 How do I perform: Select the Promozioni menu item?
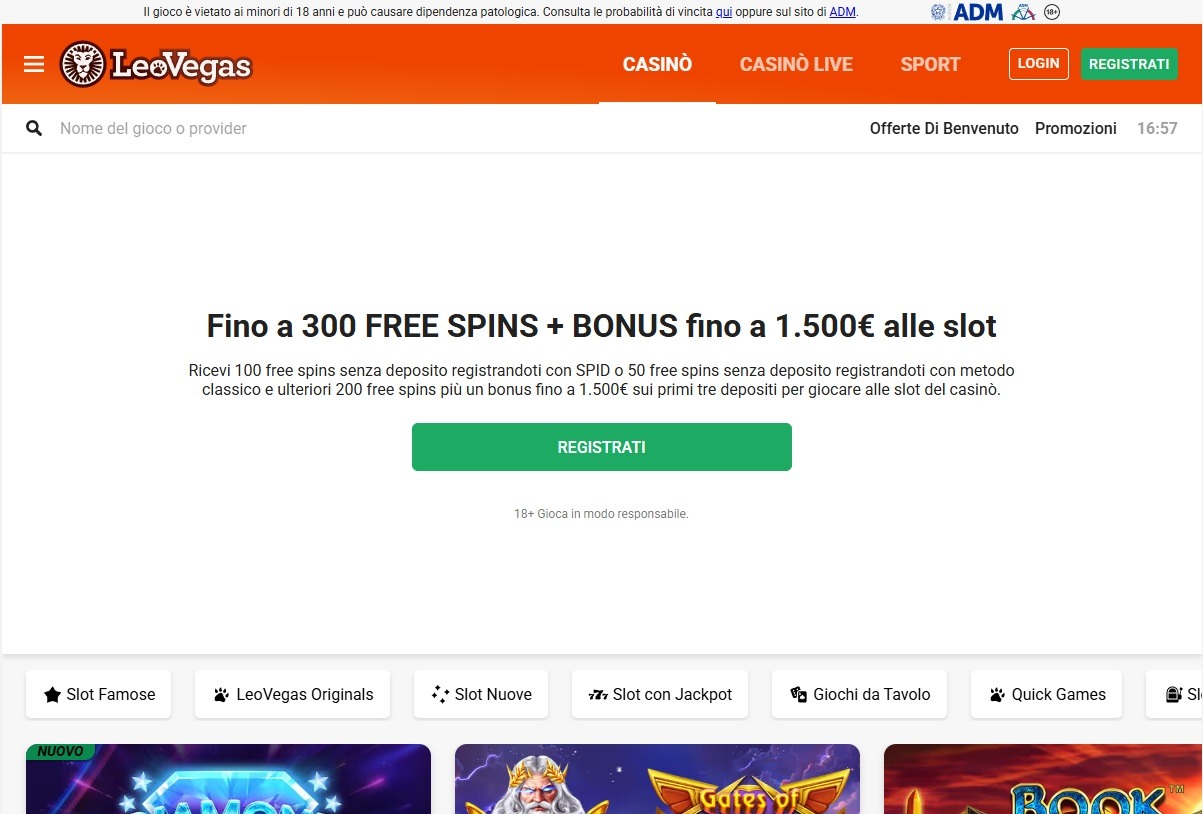(x=1075, y=128)
